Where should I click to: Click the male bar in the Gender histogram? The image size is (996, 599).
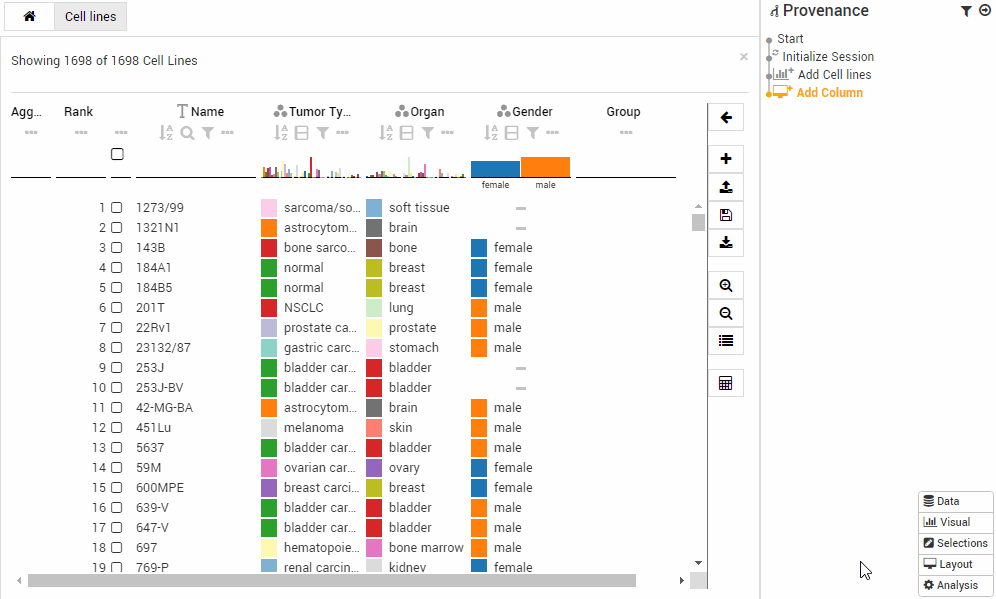[x=546, y=165]
